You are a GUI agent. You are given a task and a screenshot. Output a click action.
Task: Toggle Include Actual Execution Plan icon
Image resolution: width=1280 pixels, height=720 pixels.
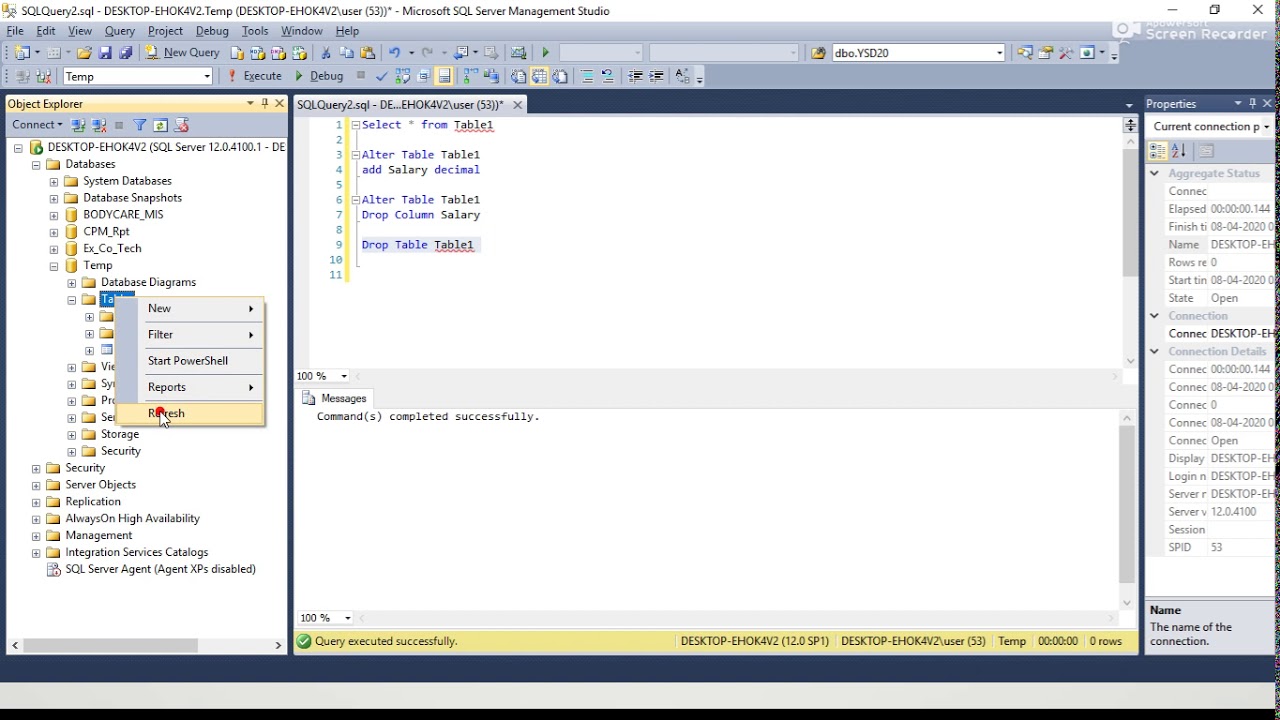[x=470, y=76]
